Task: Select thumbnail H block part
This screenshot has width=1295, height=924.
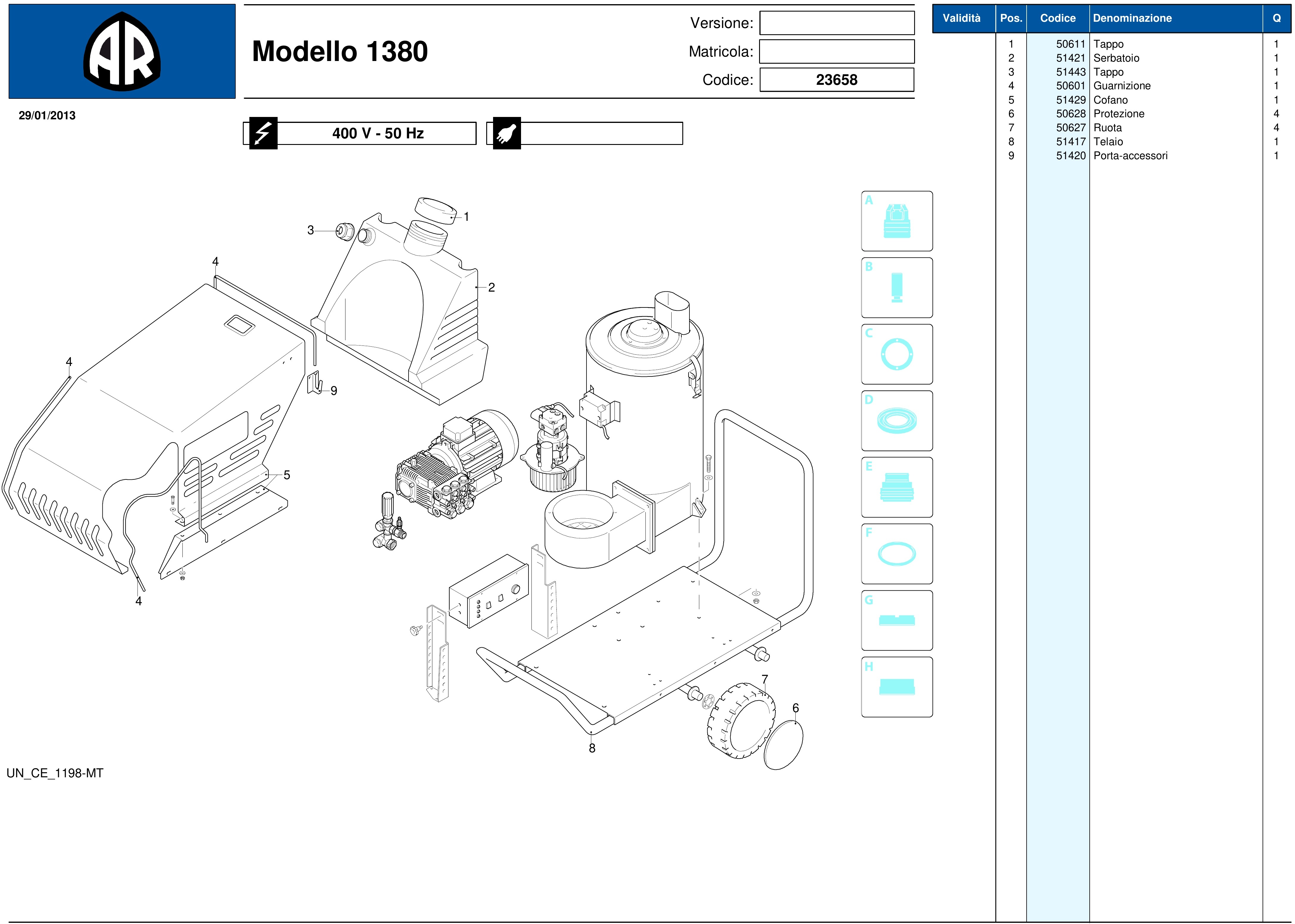Action: coord(897,687)
